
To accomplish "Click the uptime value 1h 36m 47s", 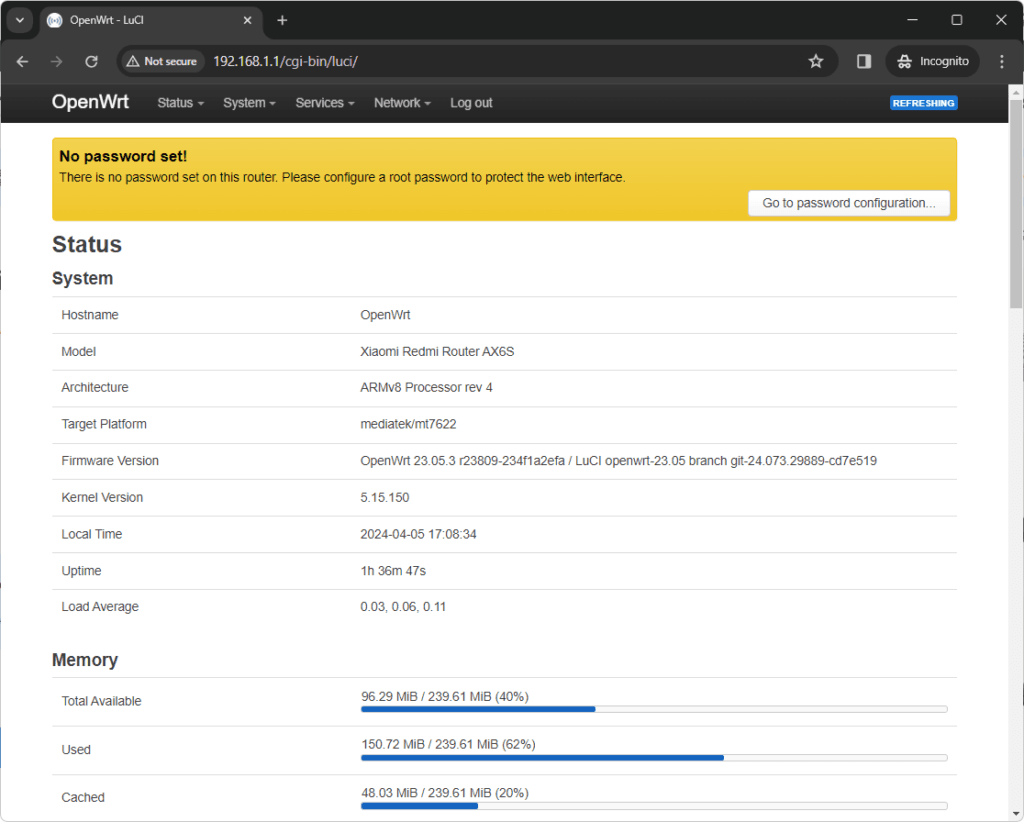I will click(x=393, y=571).
